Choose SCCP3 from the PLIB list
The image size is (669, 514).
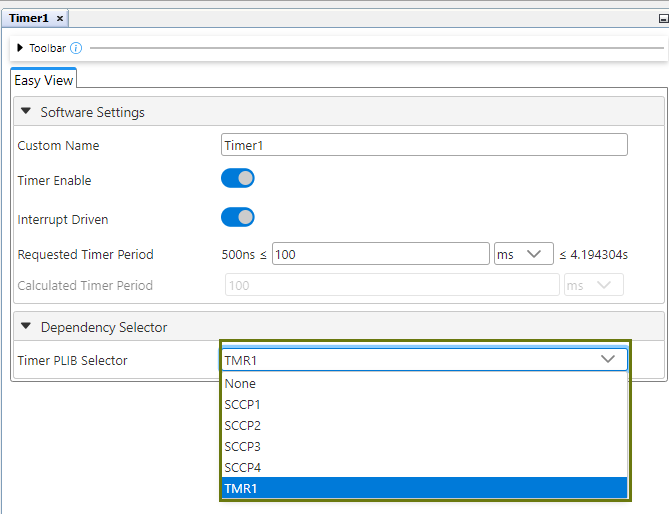point(424,446)
